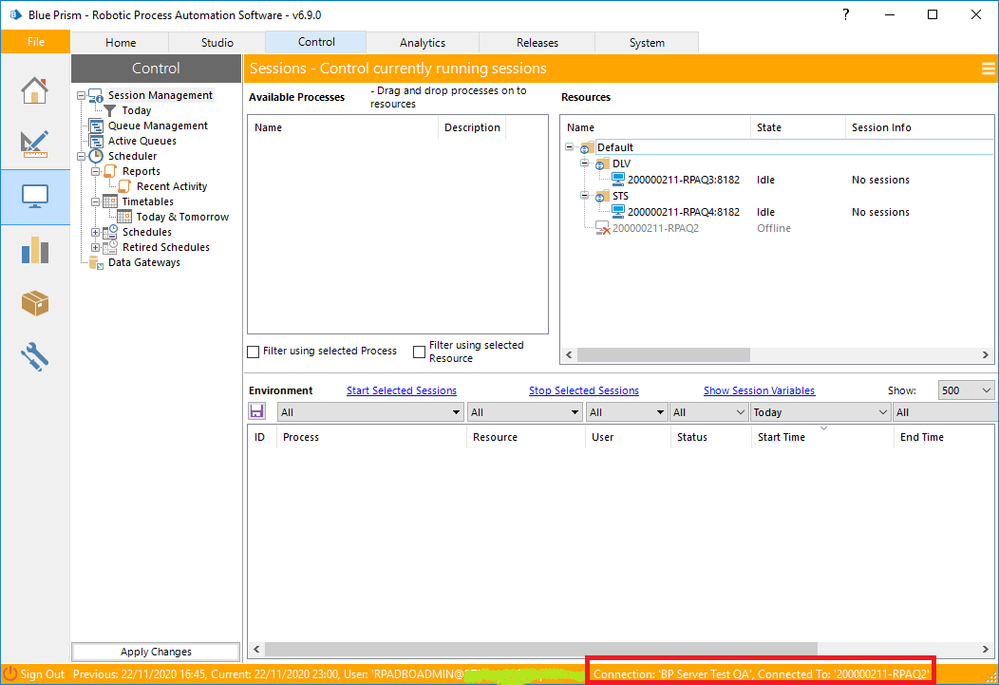Open the Show 500 rows dropdown

pos(966,391)
